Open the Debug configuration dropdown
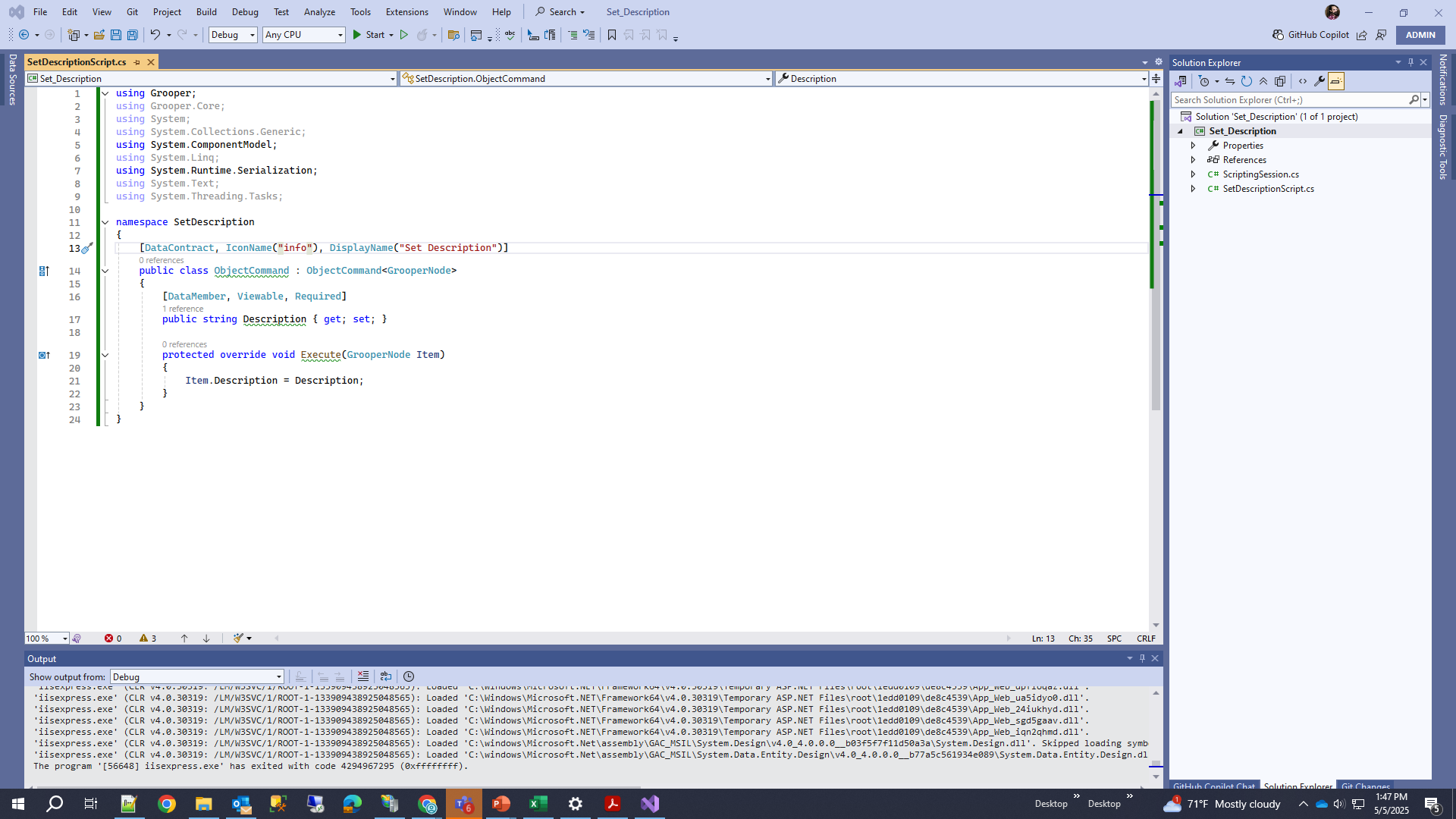The height and width of the screenshot is (819, 1456). point(233,35)
